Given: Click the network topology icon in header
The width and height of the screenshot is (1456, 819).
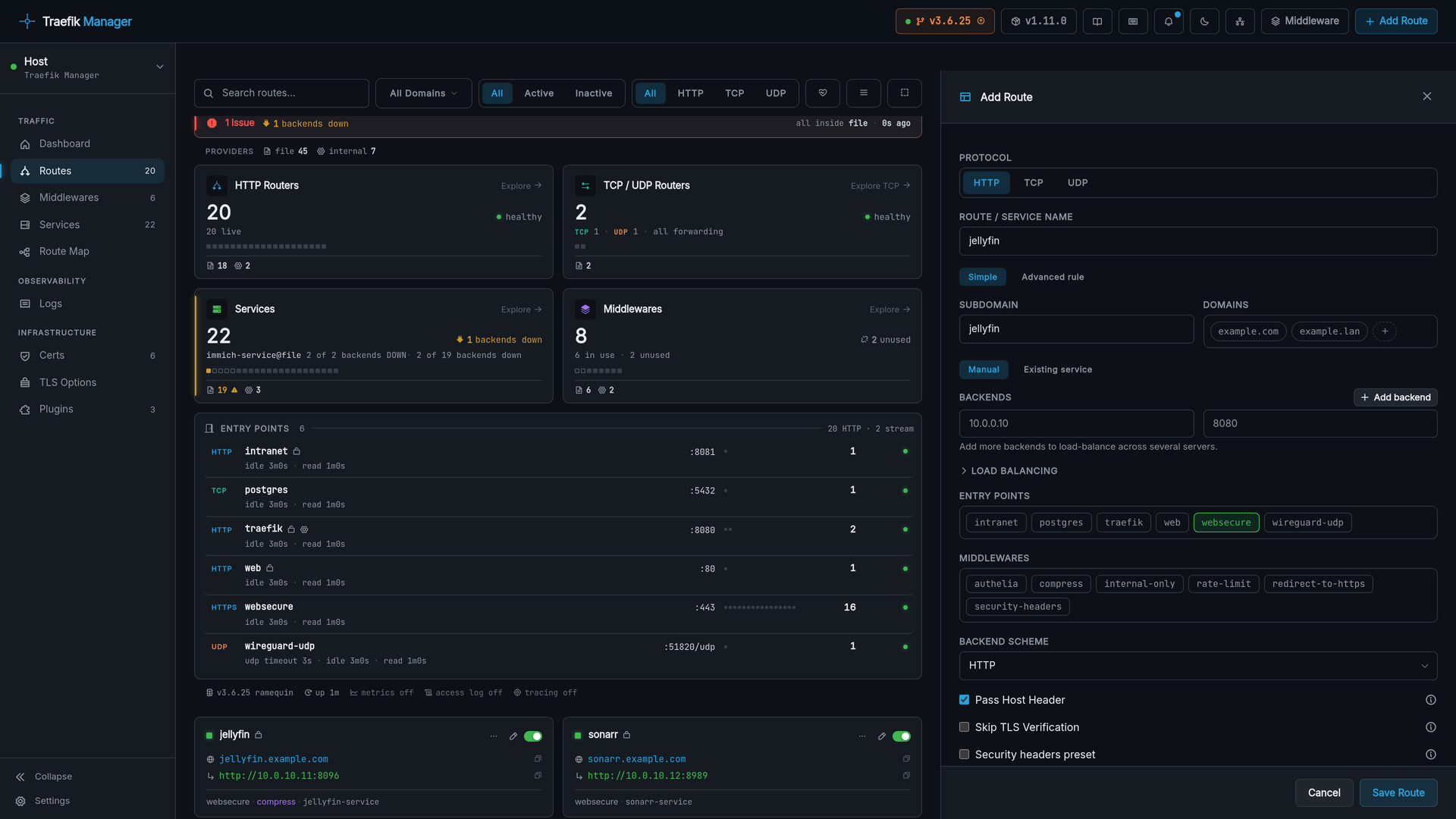Looking at the screenshot, I should click(x=1240, y=21).
